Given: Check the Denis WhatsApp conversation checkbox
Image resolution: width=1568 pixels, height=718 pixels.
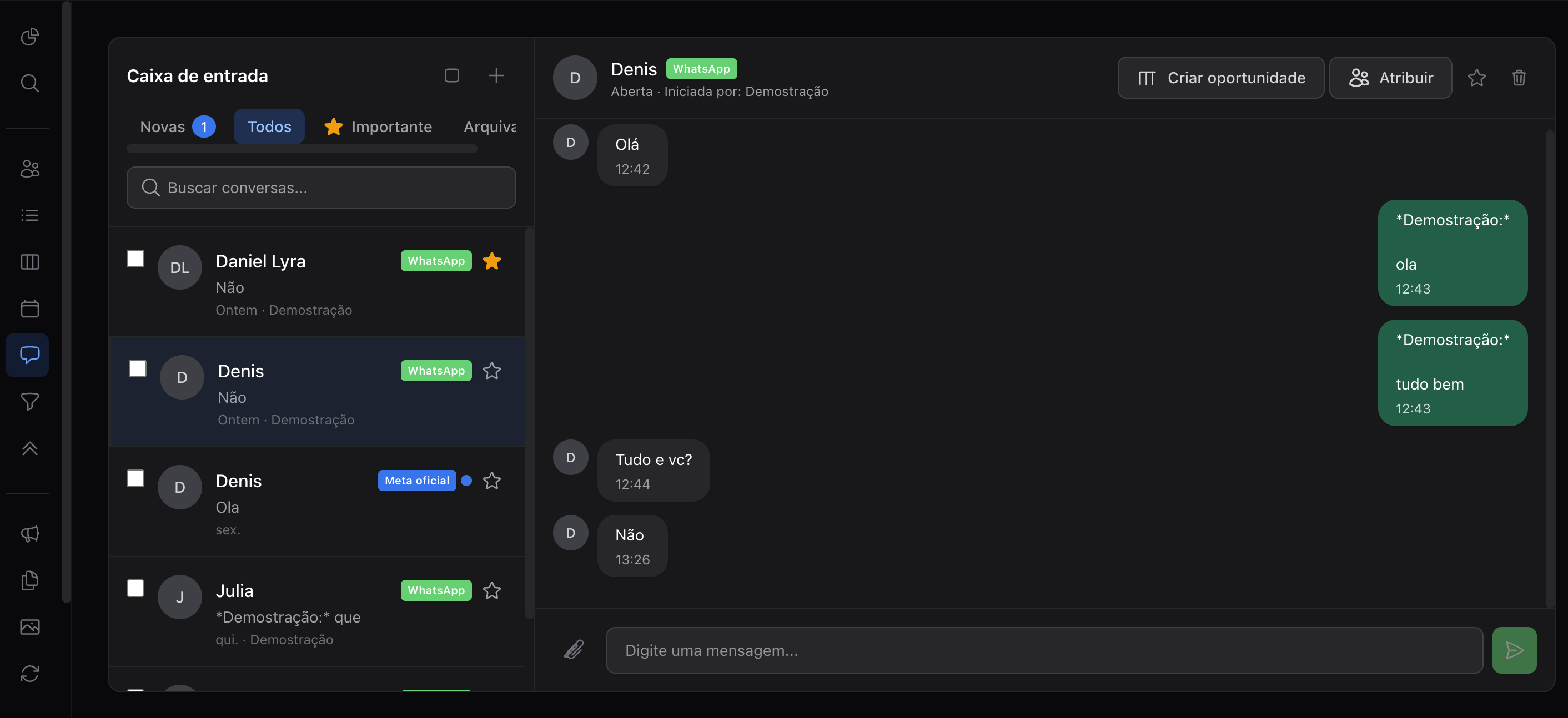Looking at the screenshot, I should [138, 369].
